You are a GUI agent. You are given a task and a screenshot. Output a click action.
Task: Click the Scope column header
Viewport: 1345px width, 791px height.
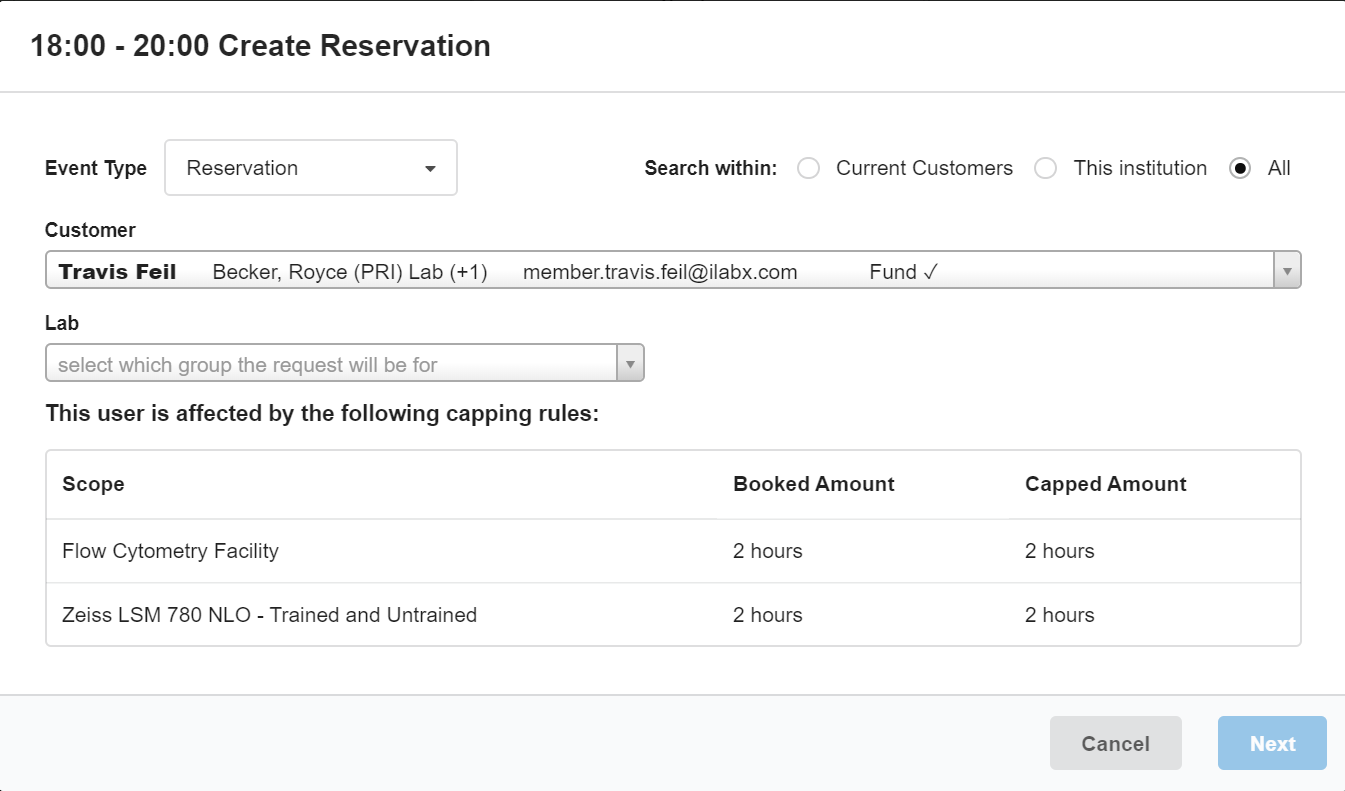pos(94,485)
